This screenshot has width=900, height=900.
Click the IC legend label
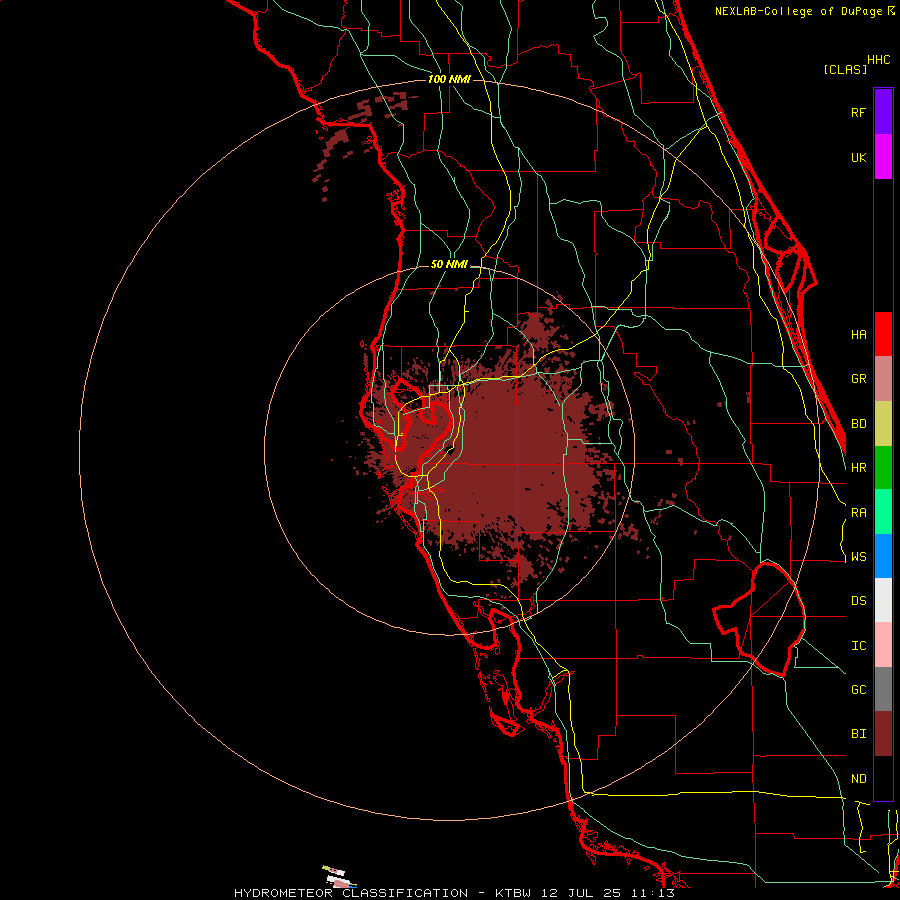coord(858,646)
